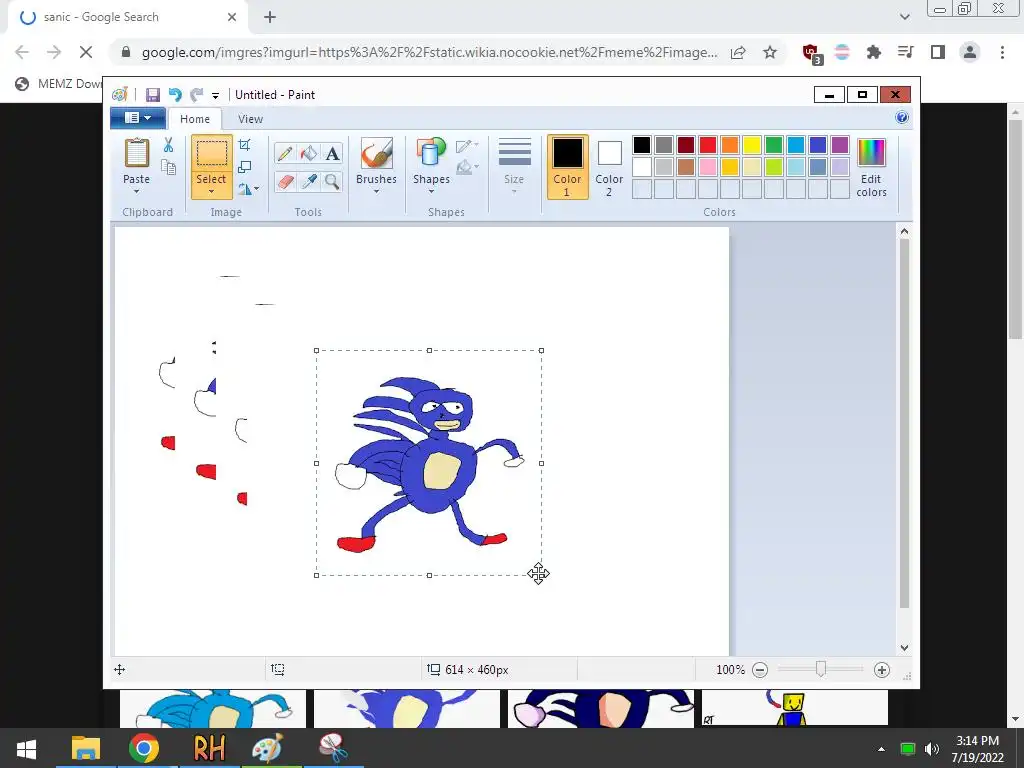Click the Brushes tool icon

[376, 153]
